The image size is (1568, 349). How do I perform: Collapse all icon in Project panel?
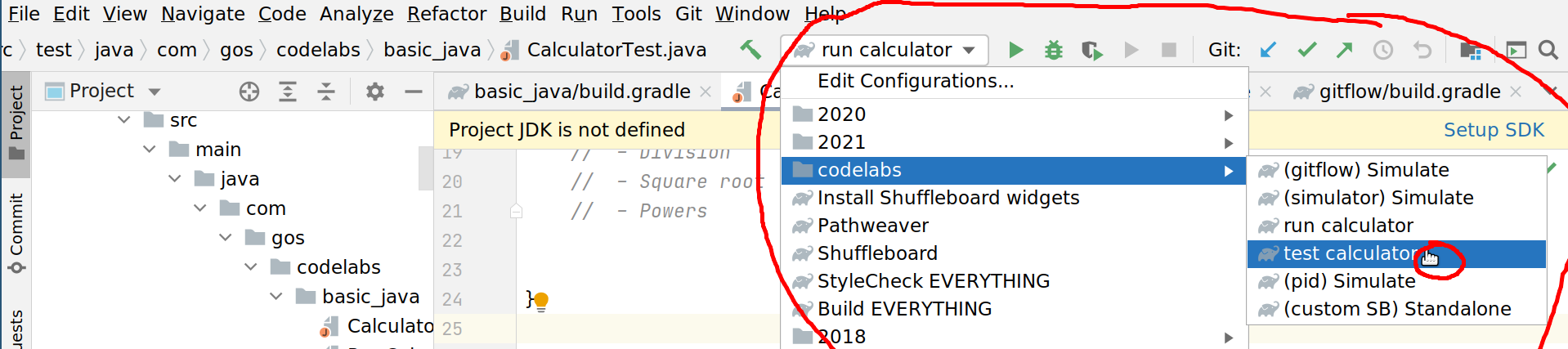(x=325, y=92)
